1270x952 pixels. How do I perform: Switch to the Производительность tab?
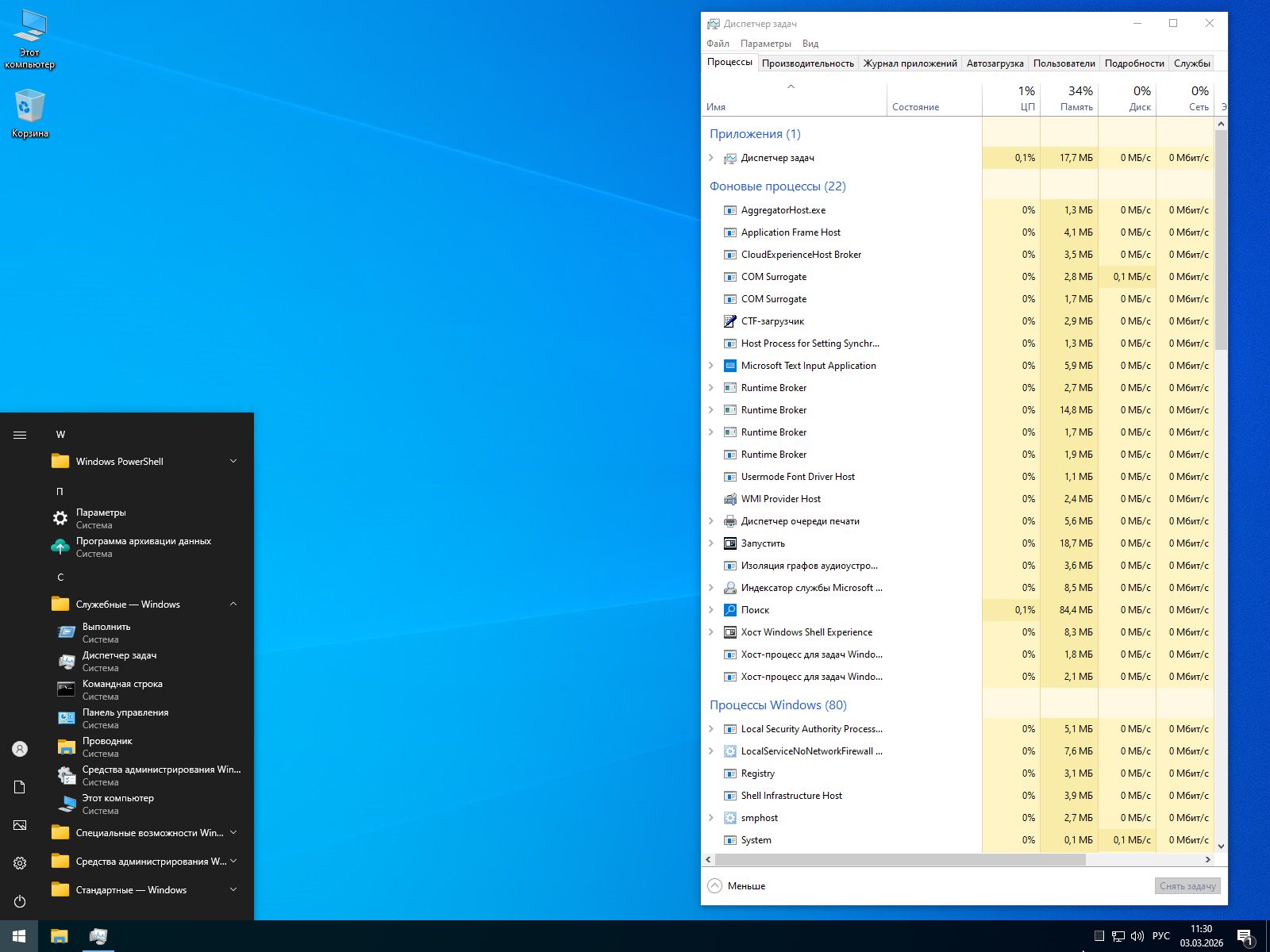point(807,63)
